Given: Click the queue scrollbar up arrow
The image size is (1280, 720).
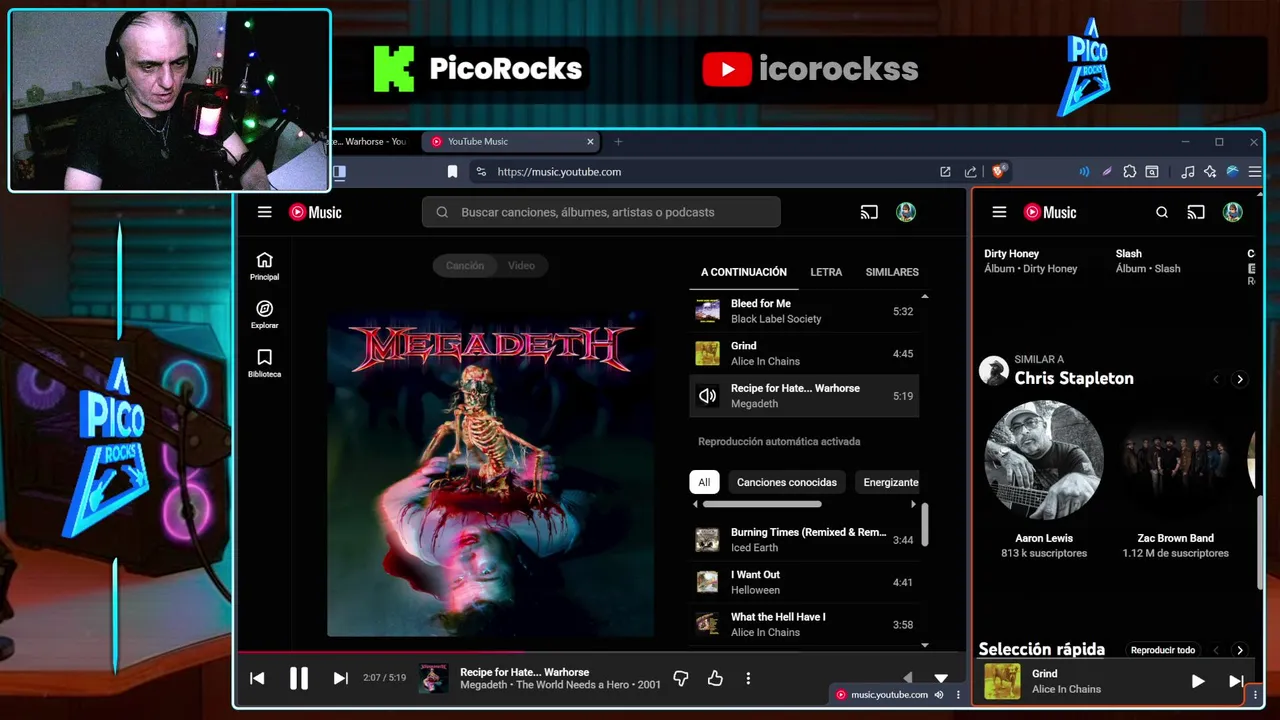Looking at the screenshot, I should [x=924, y=297].
